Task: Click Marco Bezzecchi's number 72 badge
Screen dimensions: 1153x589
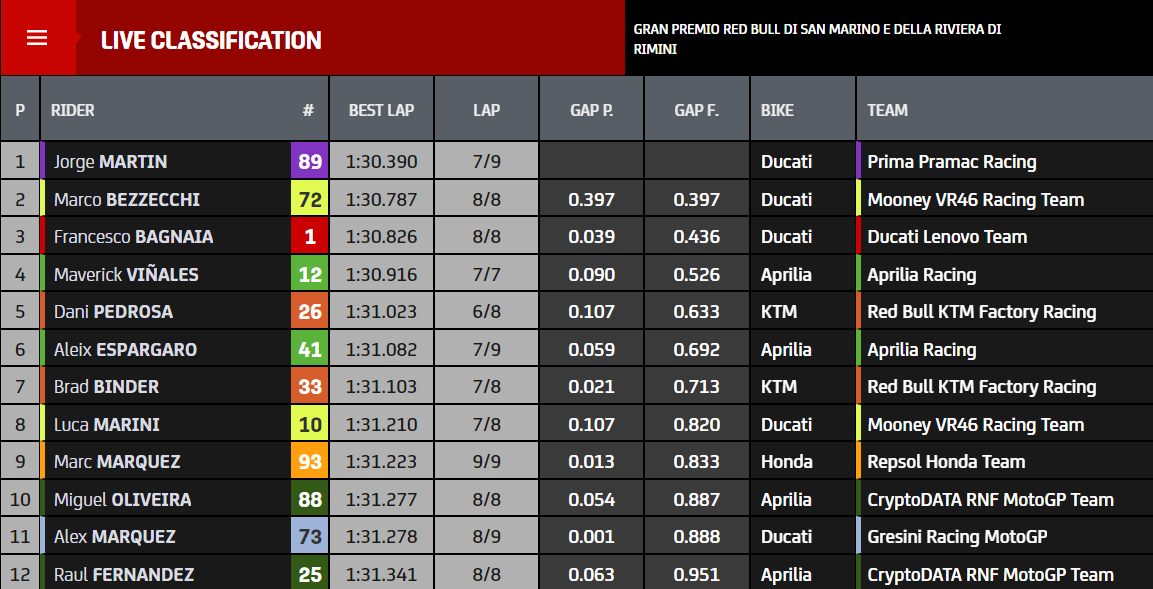Action: [x=309, y=198]
